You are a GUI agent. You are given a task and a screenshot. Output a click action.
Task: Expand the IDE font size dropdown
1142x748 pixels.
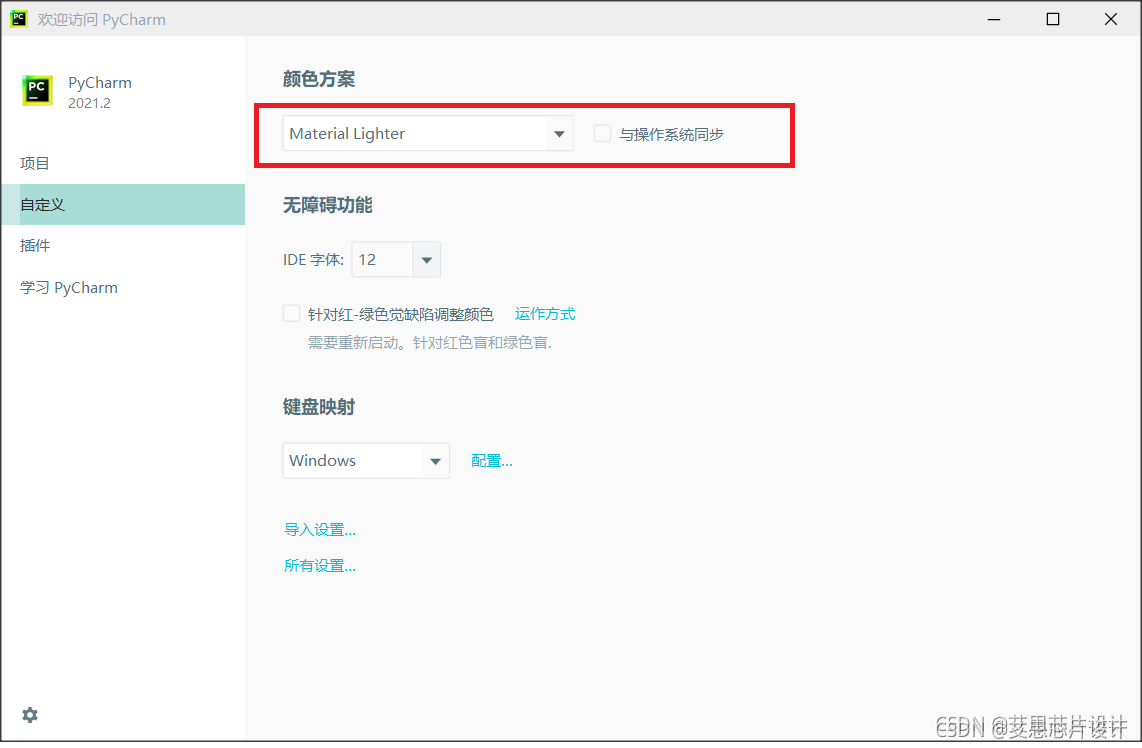click(x=395, y=261)
